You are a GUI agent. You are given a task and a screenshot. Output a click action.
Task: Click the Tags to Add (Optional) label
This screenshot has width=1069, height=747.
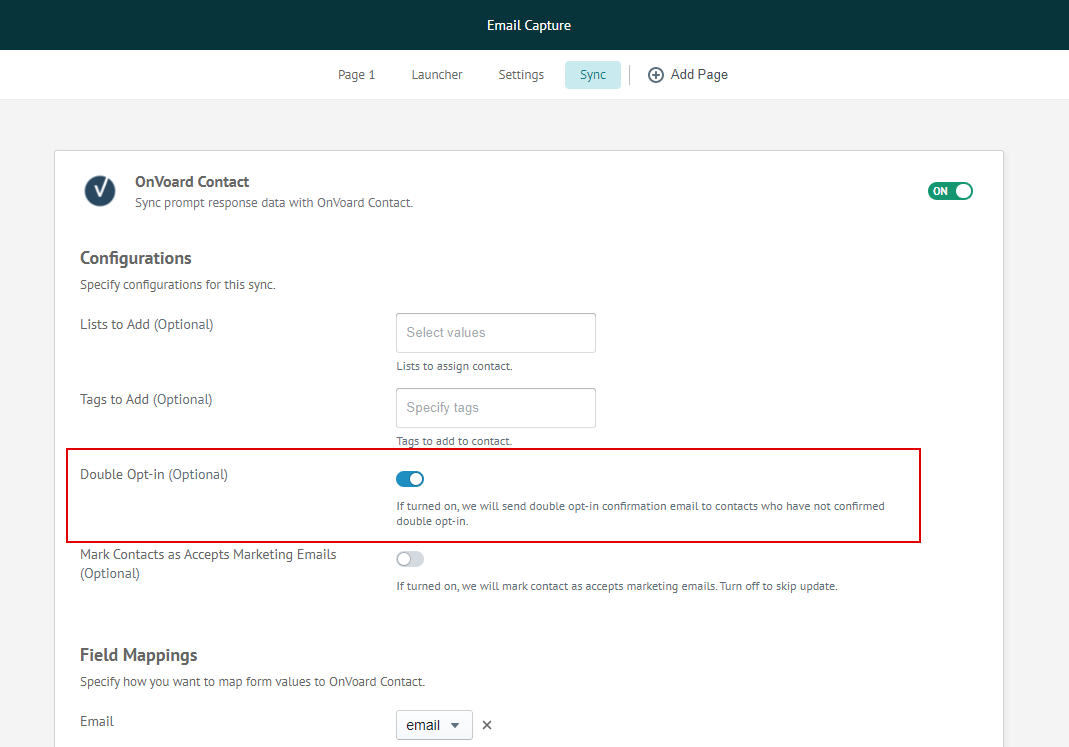(x=146, y=399)
